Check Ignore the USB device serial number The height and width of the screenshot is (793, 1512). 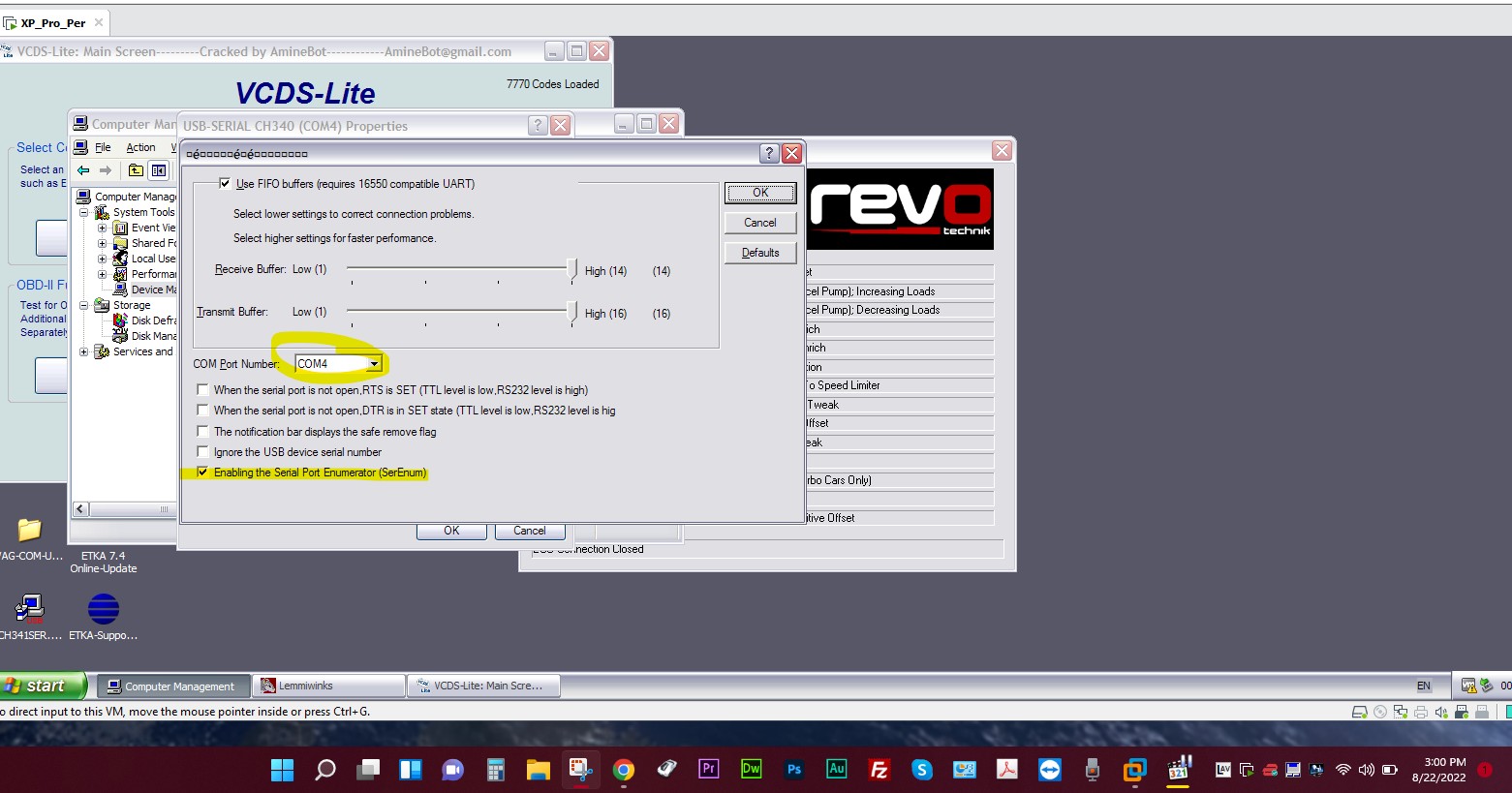click(202, 451)
